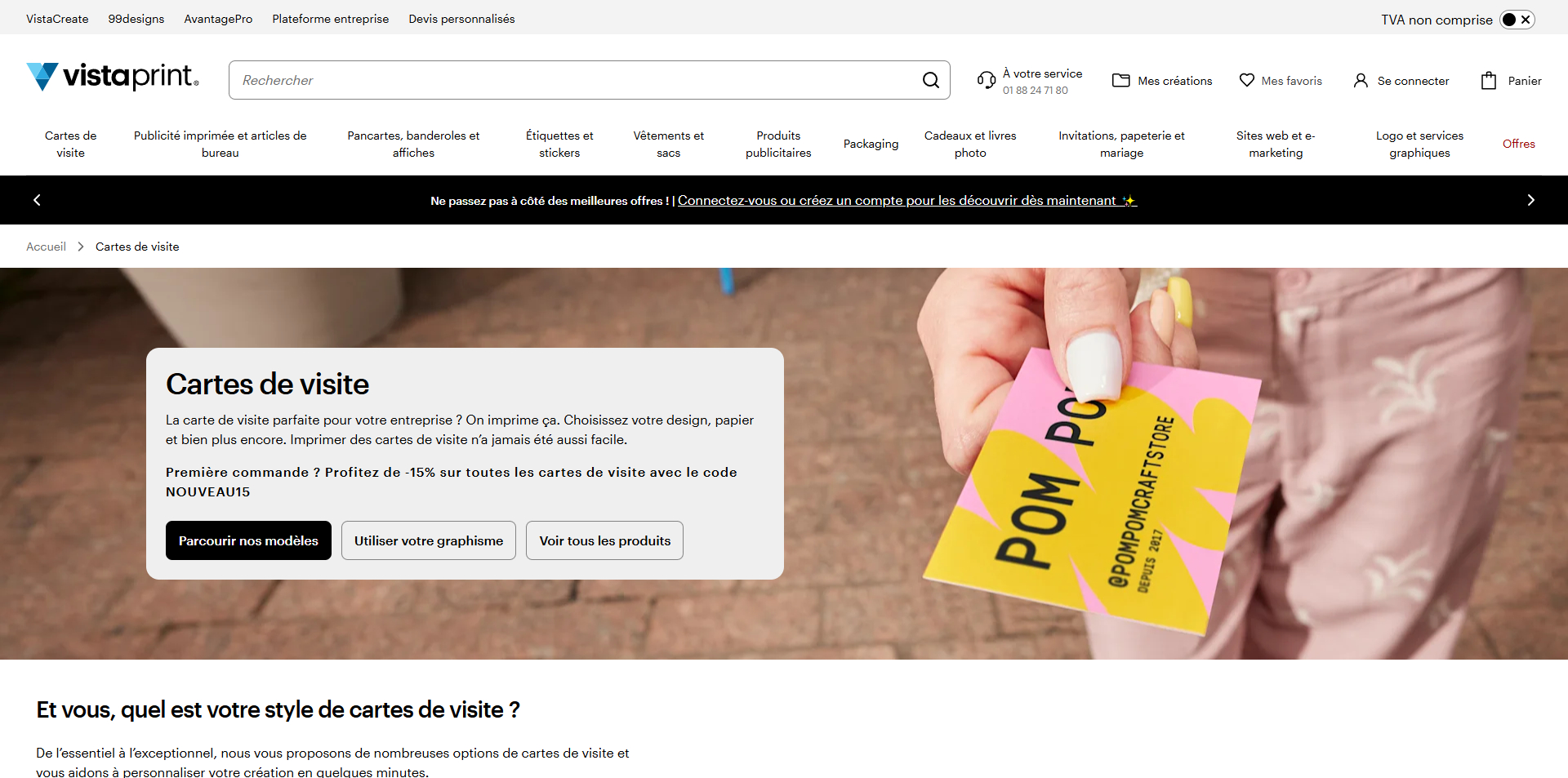Viewport: 1568px width, 778px height.
Task: Click Parcourir nos modèles button
Action: pos(248,540)
